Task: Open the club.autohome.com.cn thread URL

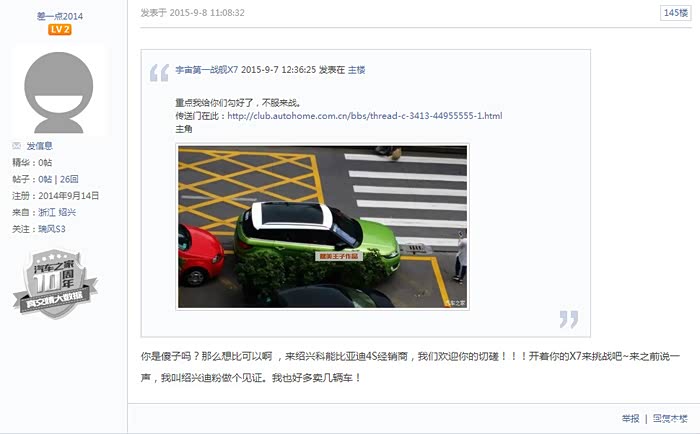Action: pyautogui.click(x=365, y=116)
